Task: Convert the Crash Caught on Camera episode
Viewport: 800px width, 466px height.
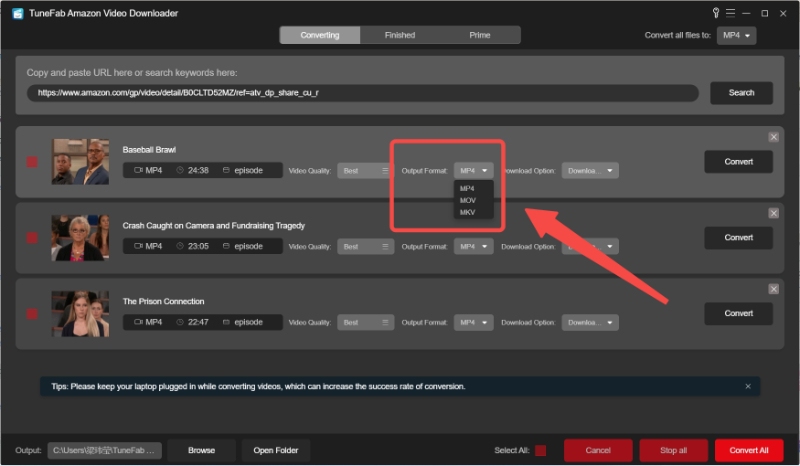Action: pos(738,238)
